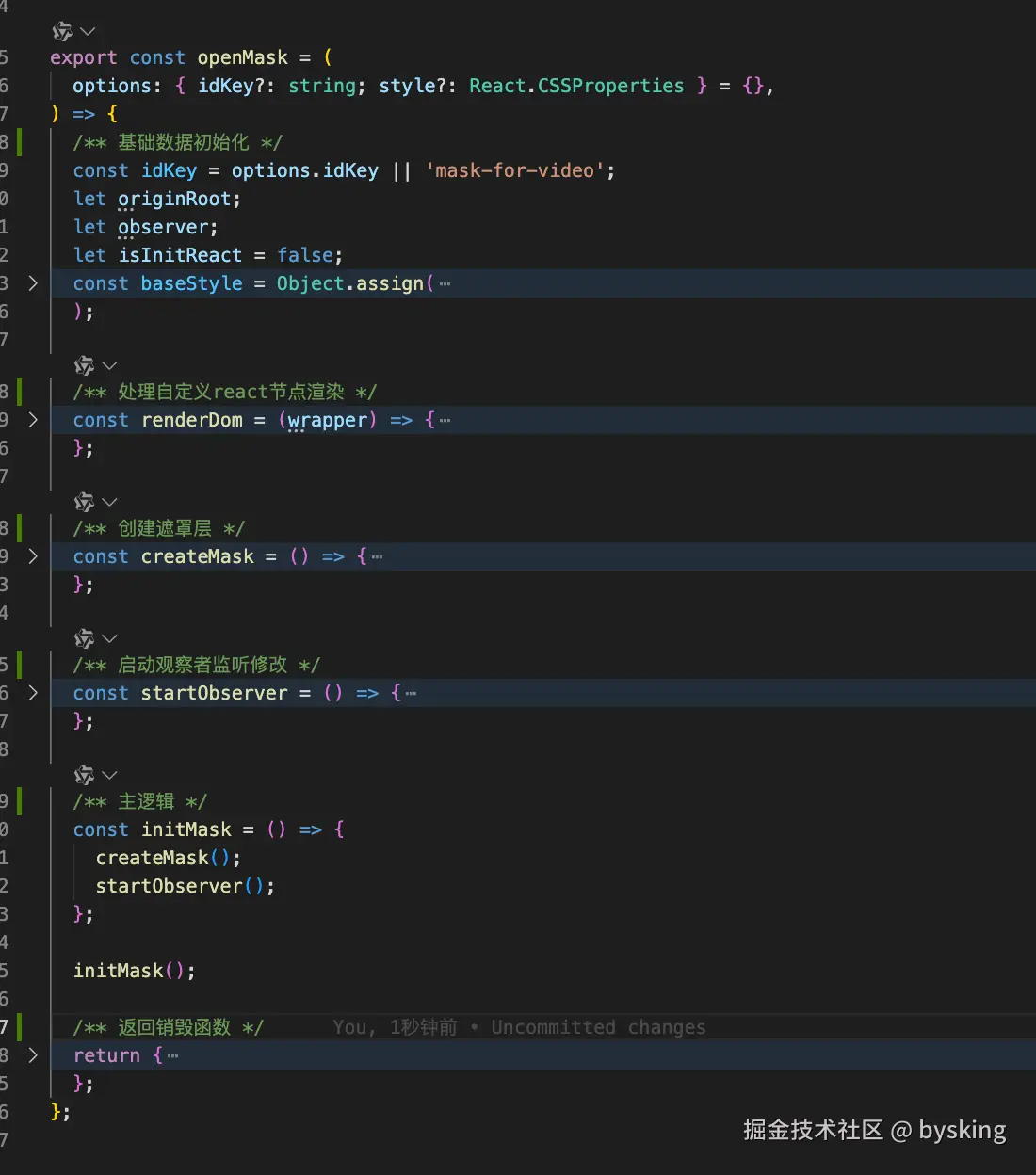This screenshot has height=1175, width=1036.
Task: Click the originRoot variable declaration
Action: click(x=174, y=199)
